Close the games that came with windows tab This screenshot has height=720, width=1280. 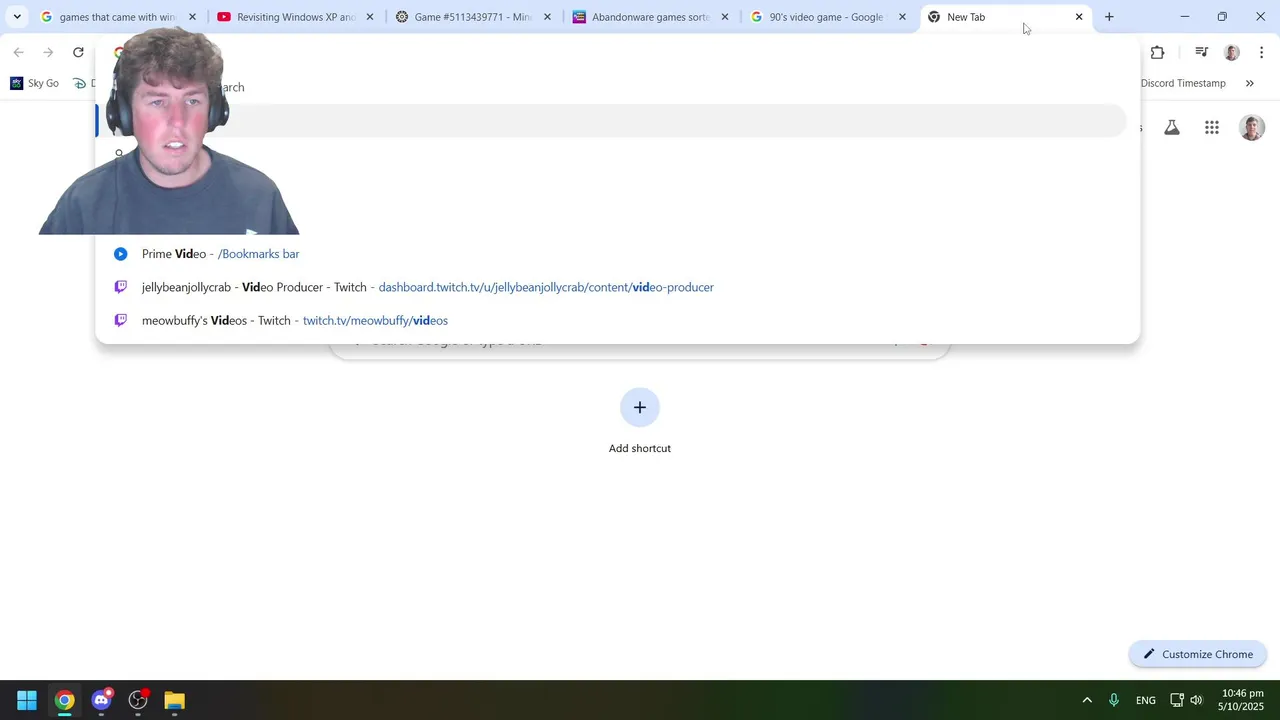coord(193,17)
